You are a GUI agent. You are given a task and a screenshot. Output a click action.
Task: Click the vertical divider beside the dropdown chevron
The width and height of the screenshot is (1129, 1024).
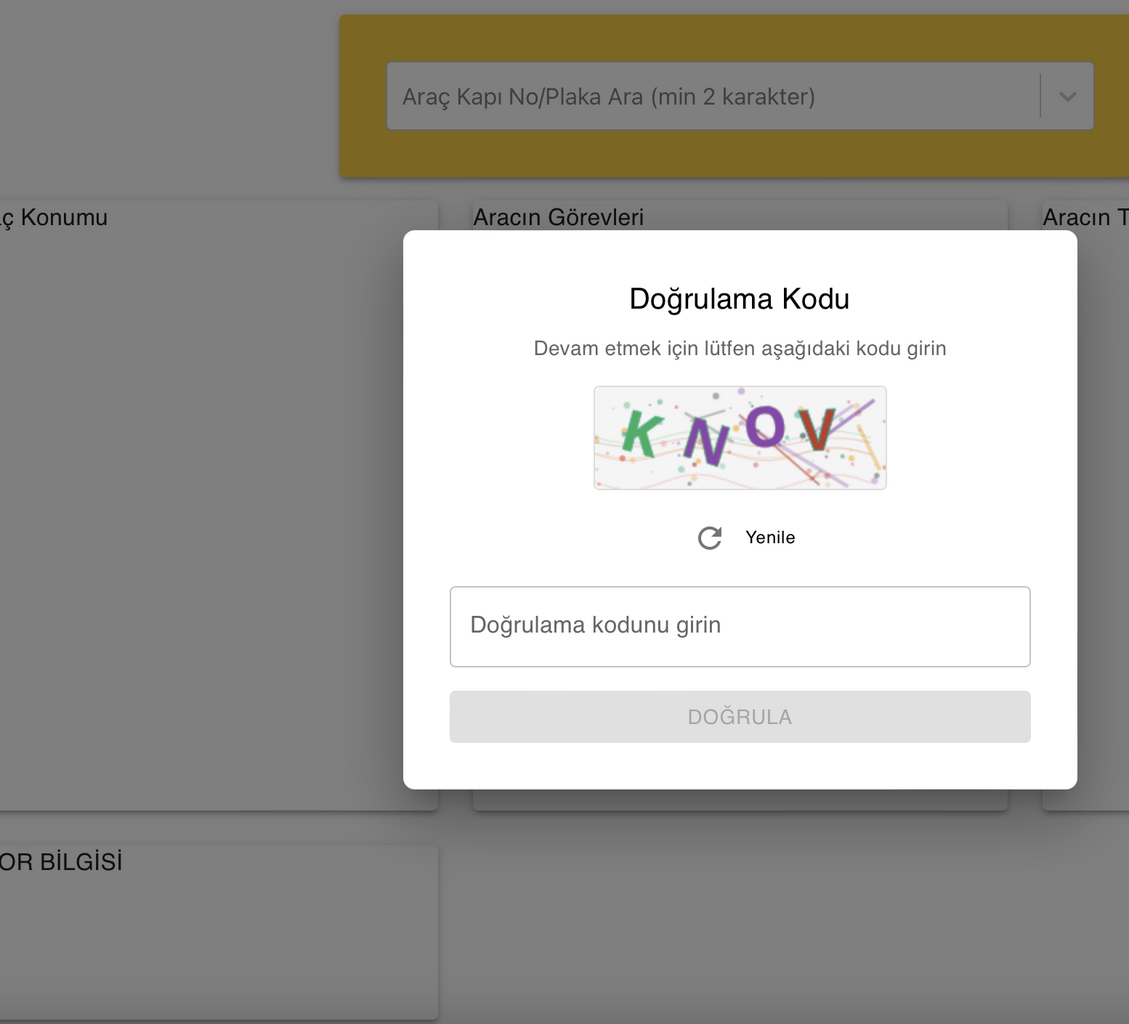1041,97
